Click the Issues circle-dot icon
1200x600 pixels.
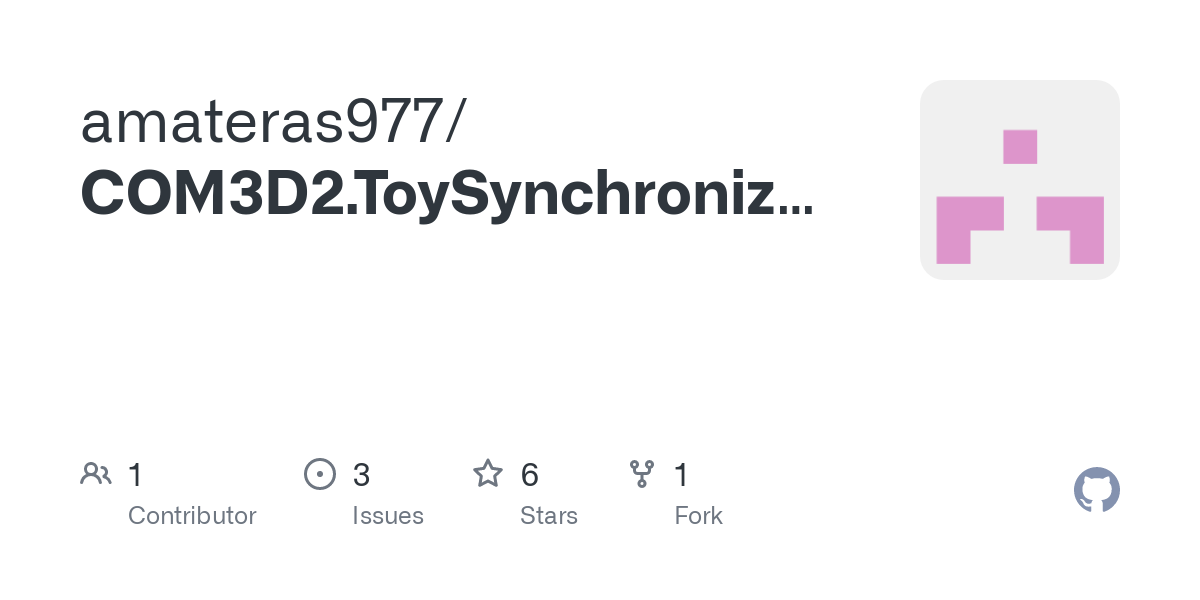click(319, 474)
